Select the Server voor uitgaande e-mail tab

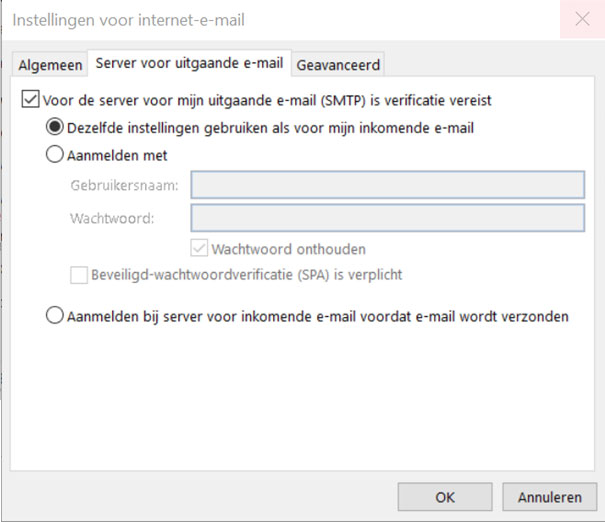point(189,63)
